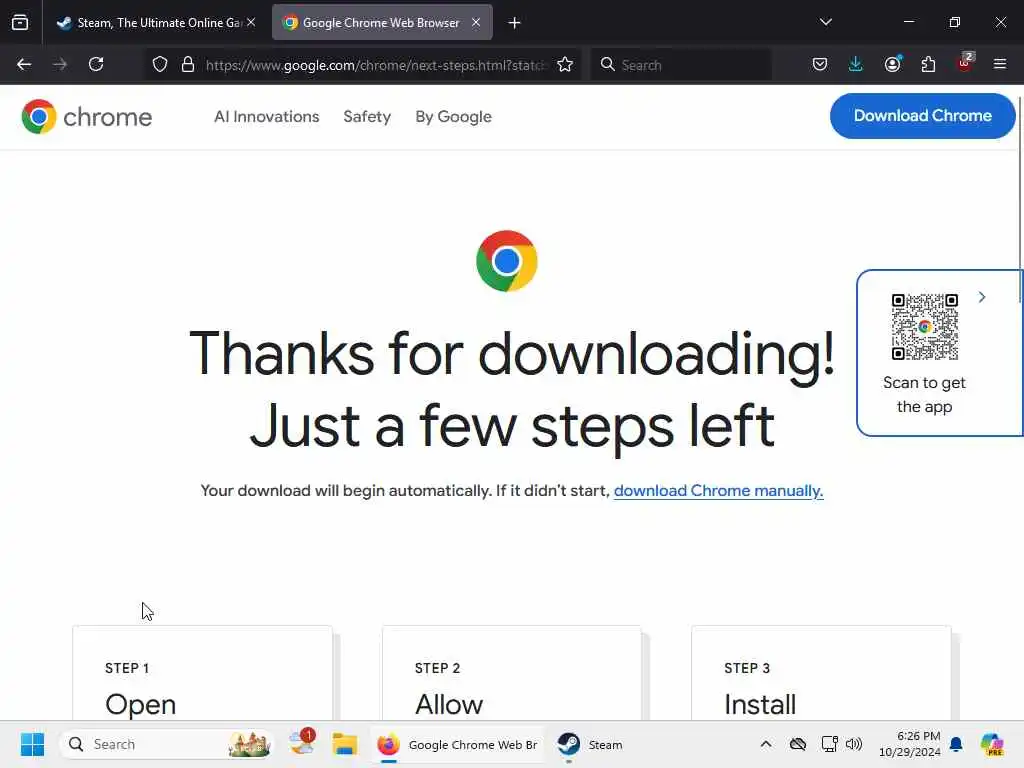Open the Firefox account icon
This screenshot has height=768, width=1024.
click(x=893, y=64)
